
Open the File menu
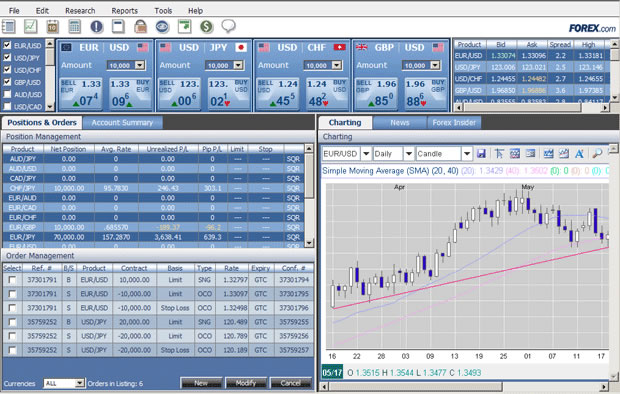pos(14,11)
